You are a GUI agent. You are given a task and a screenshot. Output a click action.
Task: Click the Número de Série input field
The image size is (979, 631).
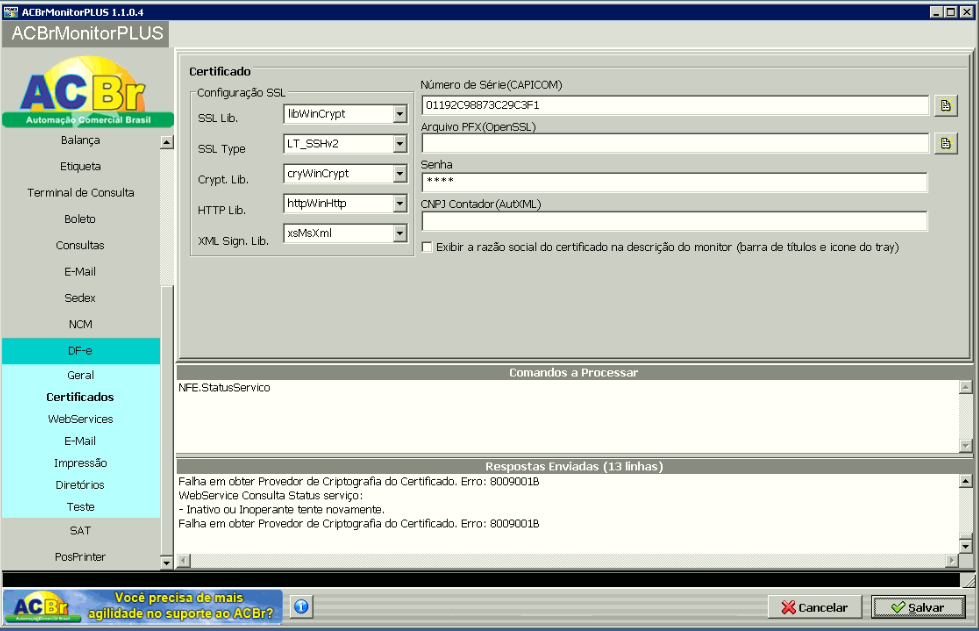click(x=675, y=105)
